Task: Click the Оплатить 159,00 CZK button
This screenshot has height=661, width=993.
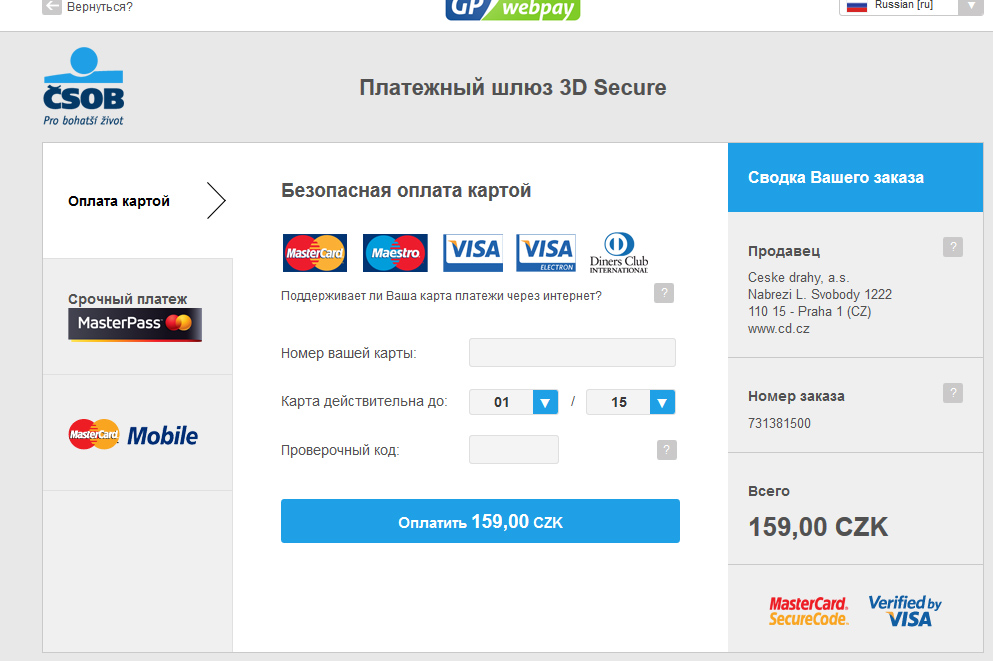Action: click(x=480, y=521)
